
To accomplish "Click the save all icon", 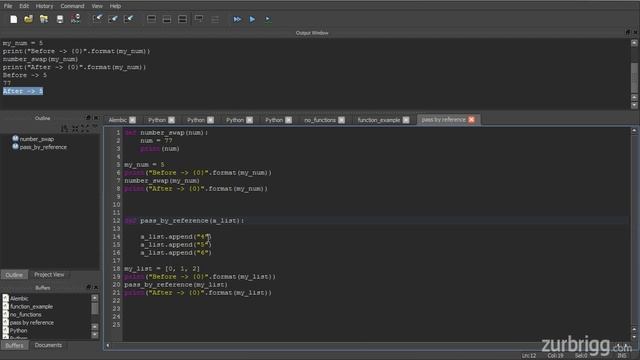I will (x=76, y=19).
